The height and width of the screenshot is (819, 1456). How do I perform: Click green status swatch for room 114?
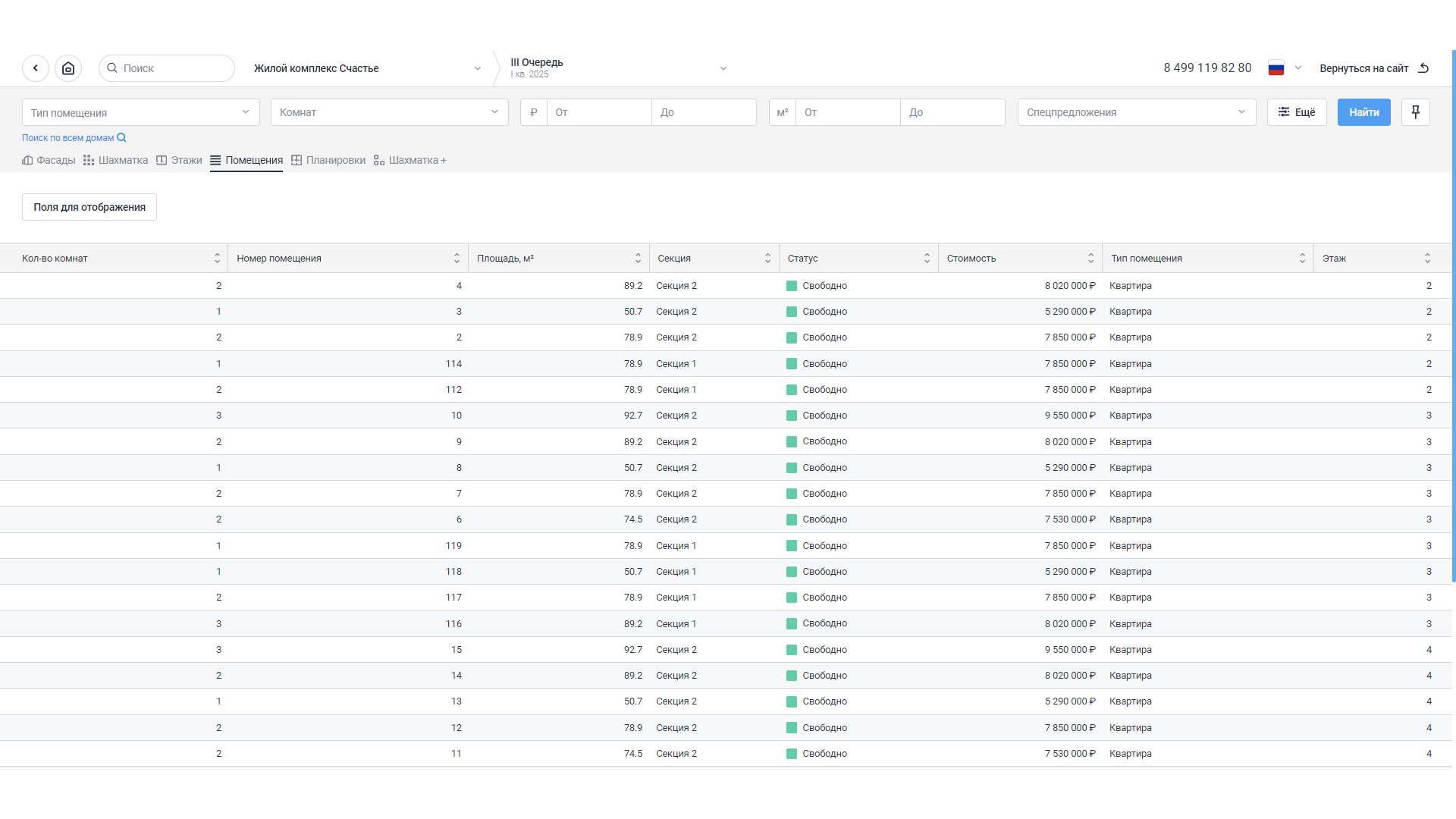point(792,364)
